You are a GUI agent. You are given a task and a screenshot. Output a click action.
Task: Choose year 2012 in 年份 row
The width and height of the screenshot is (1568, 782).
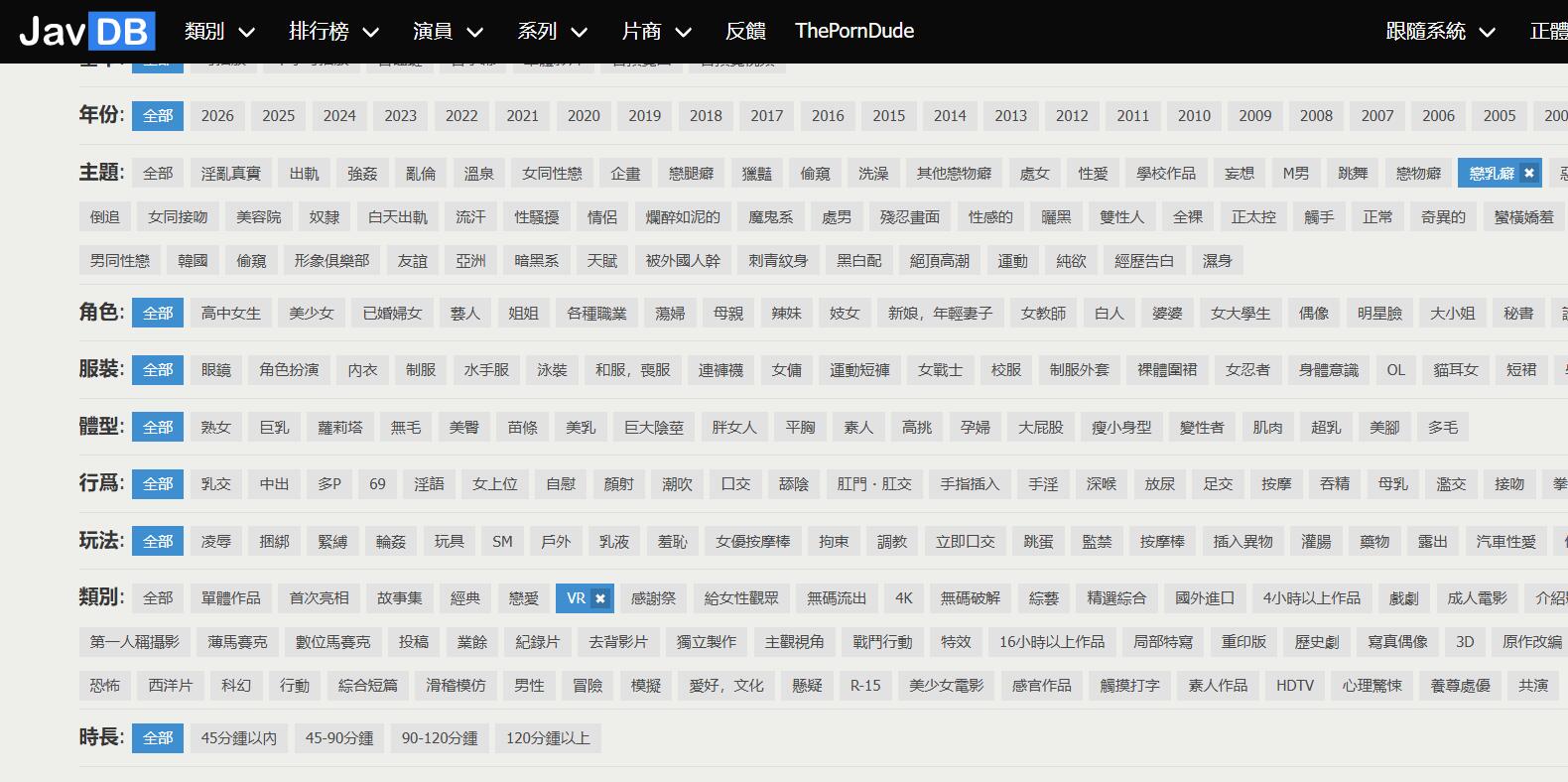1072,116
